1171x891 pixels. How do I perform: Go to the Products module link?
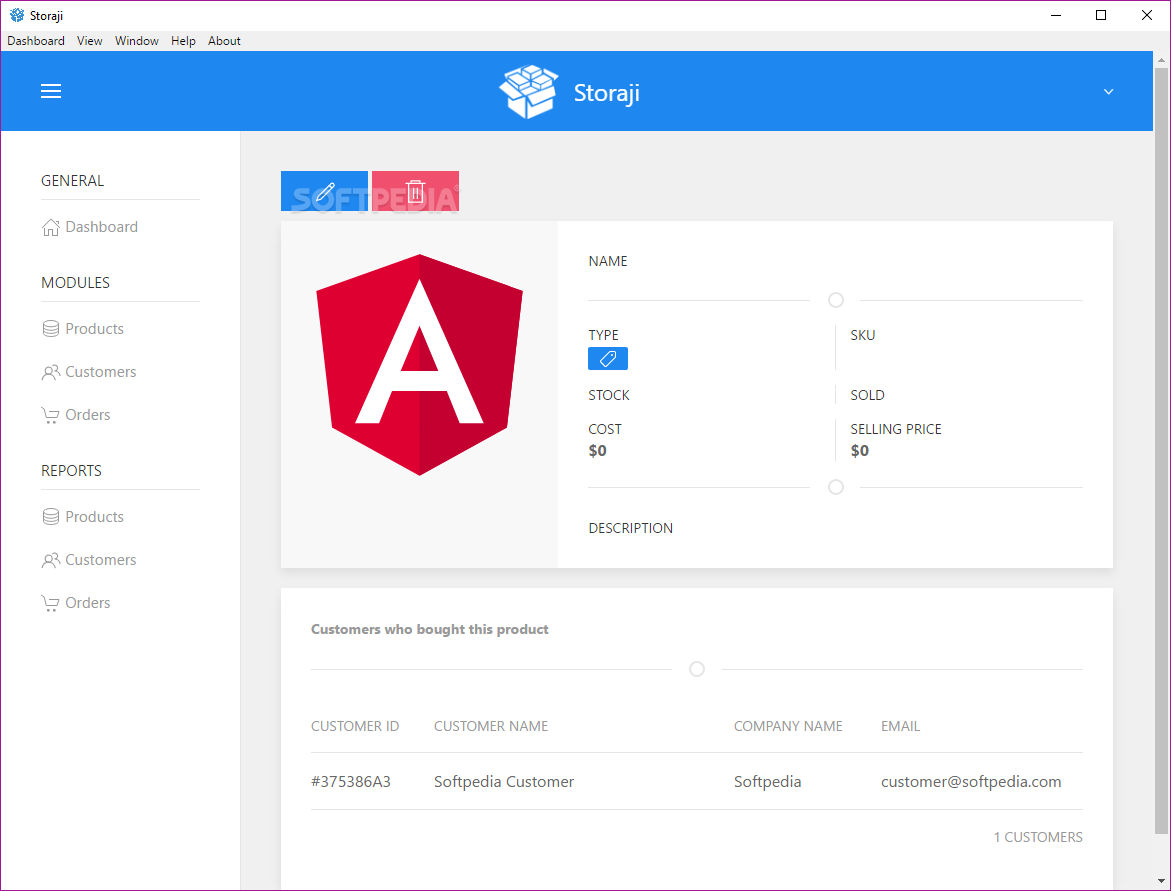(94, 329)
